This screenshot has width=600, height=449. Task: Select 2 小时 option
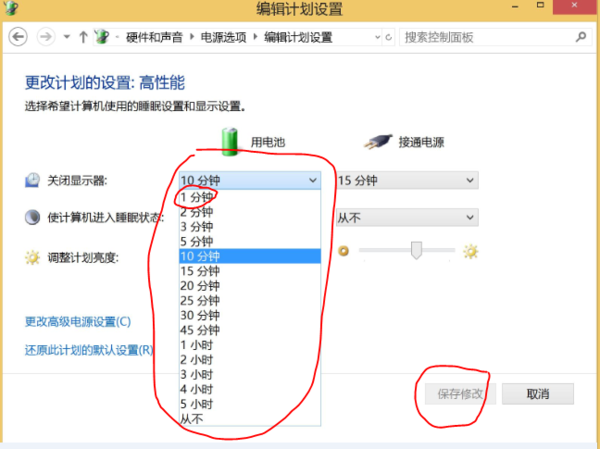[250, 359]
